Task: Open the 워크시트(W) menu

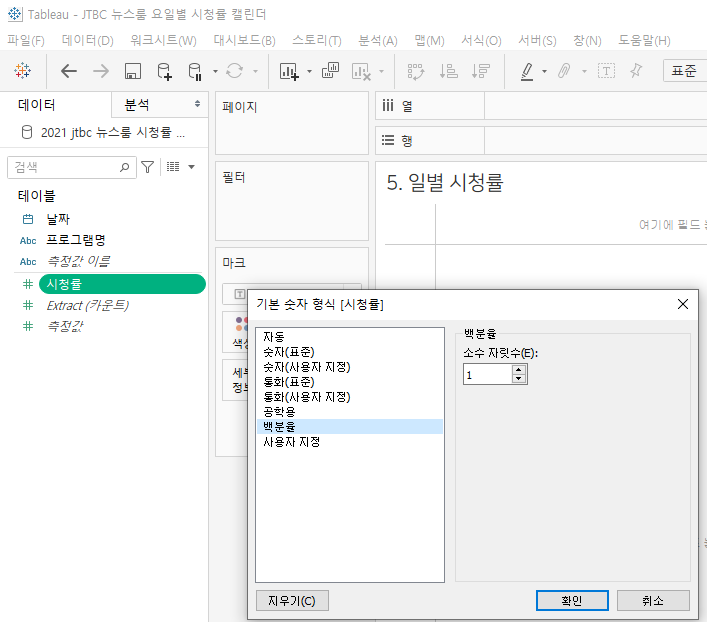Action: (x=163, y=41)
